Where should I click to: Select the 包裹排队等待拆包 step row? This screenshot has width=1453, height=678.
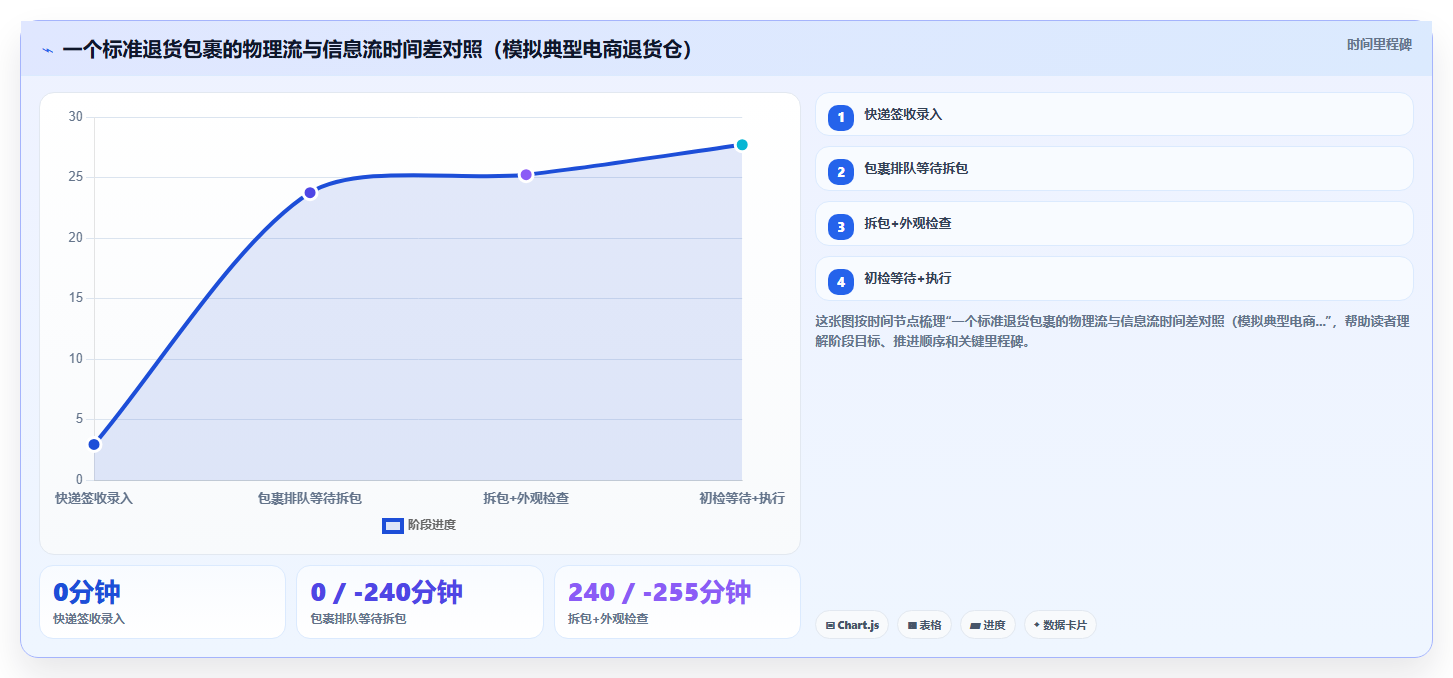click(x=1114, y=168)
